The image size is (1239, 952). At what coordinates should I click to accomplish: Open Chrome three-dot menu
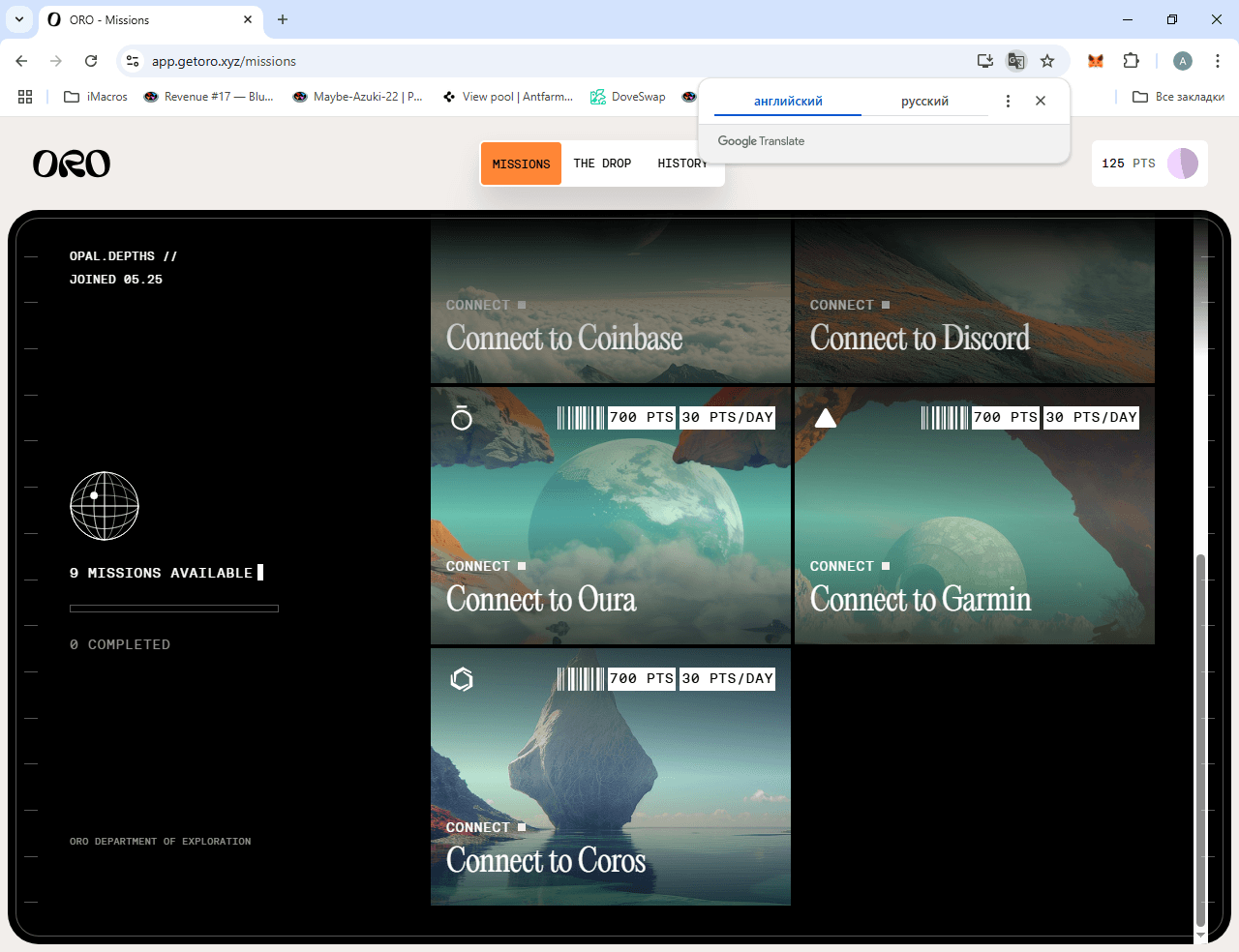coord(1218,61)
